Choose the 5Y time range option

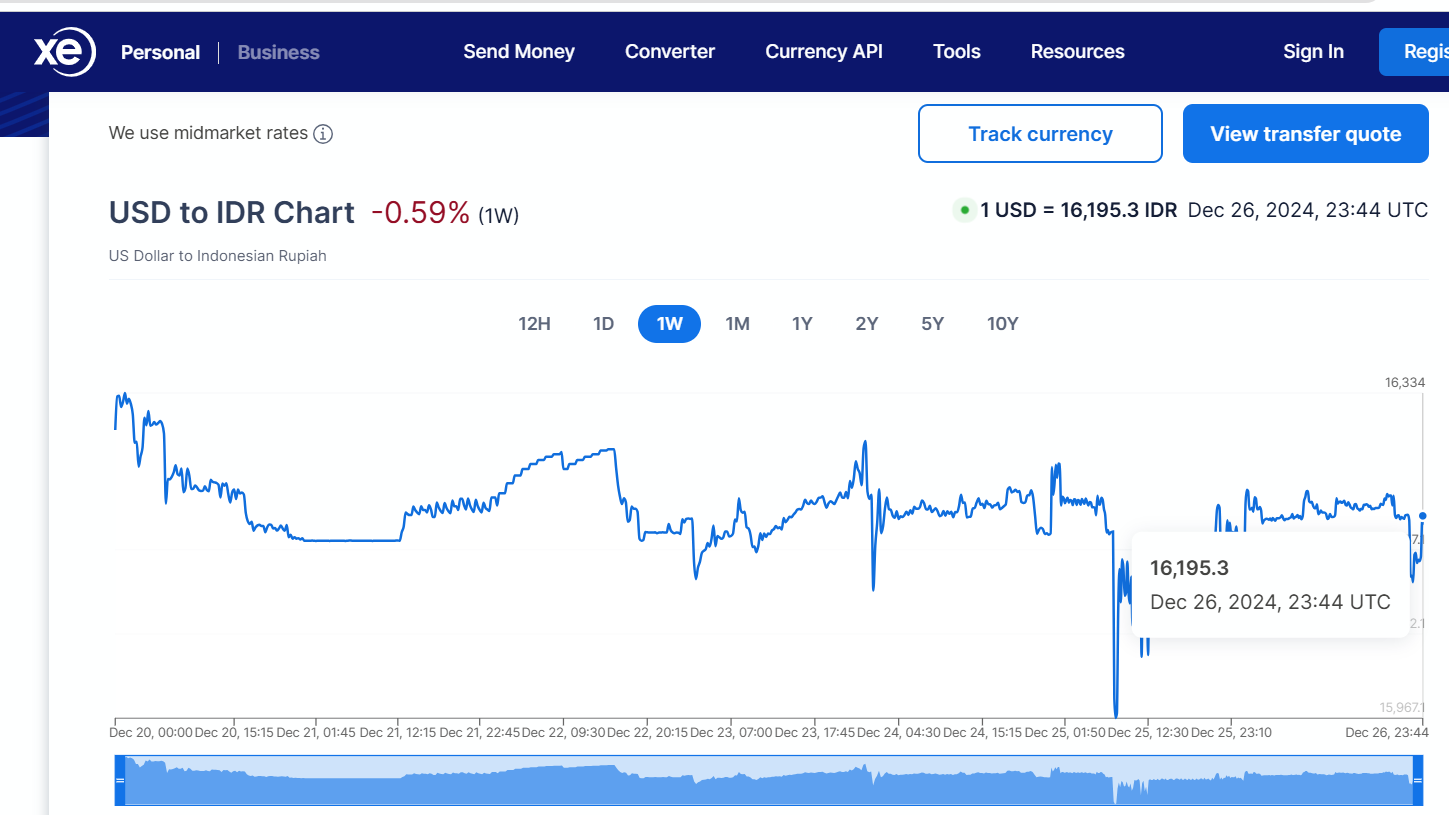point(932,324)
